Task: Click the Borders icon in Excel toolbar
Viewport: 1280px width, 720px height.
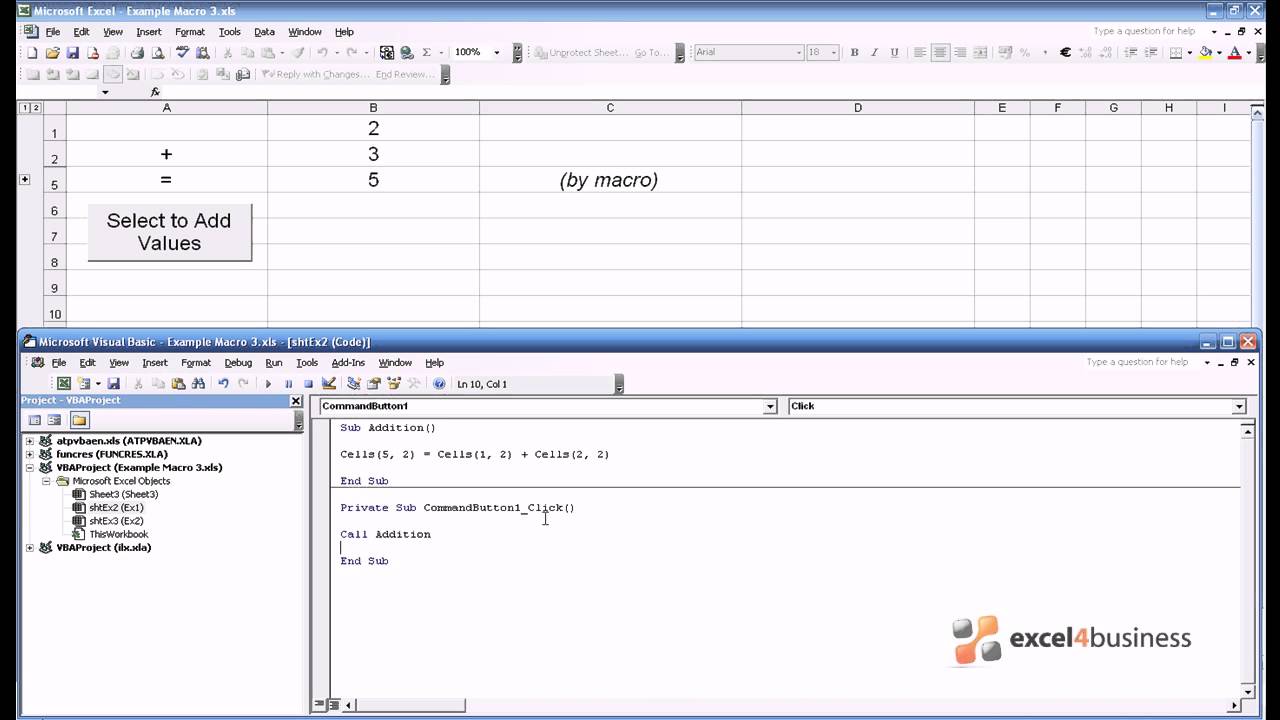Action: pos(1175,53)
